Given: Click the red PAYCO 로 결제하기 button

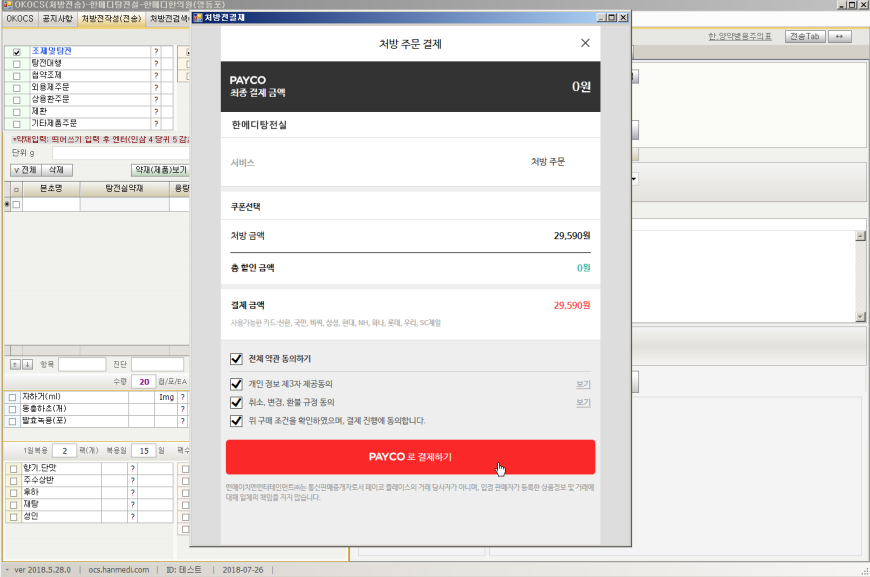Looking at the screenshot, I should [x=411, y=457].
